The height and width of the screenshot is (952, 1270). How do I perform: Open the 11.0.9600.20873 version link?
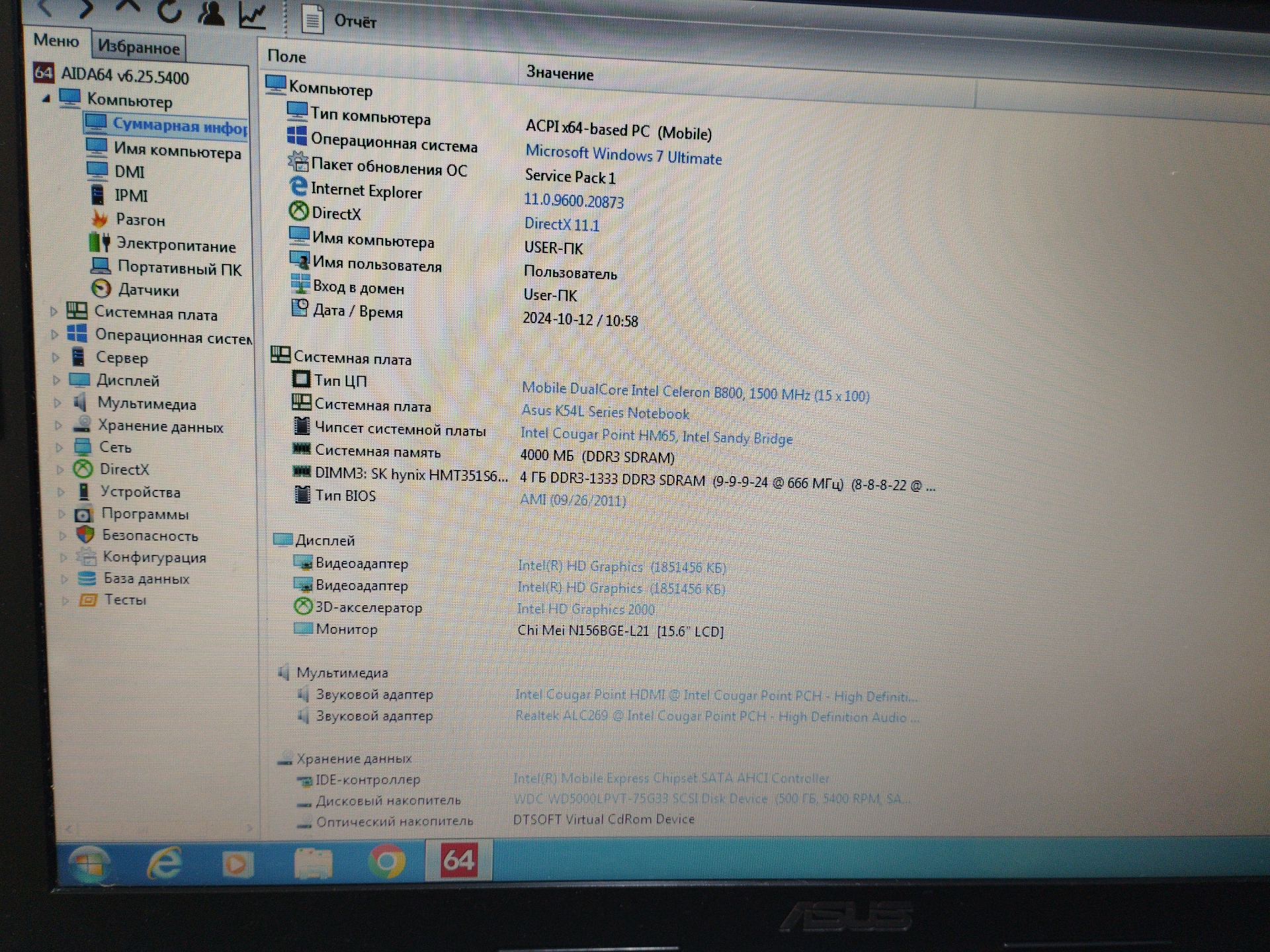coord(573,200)
